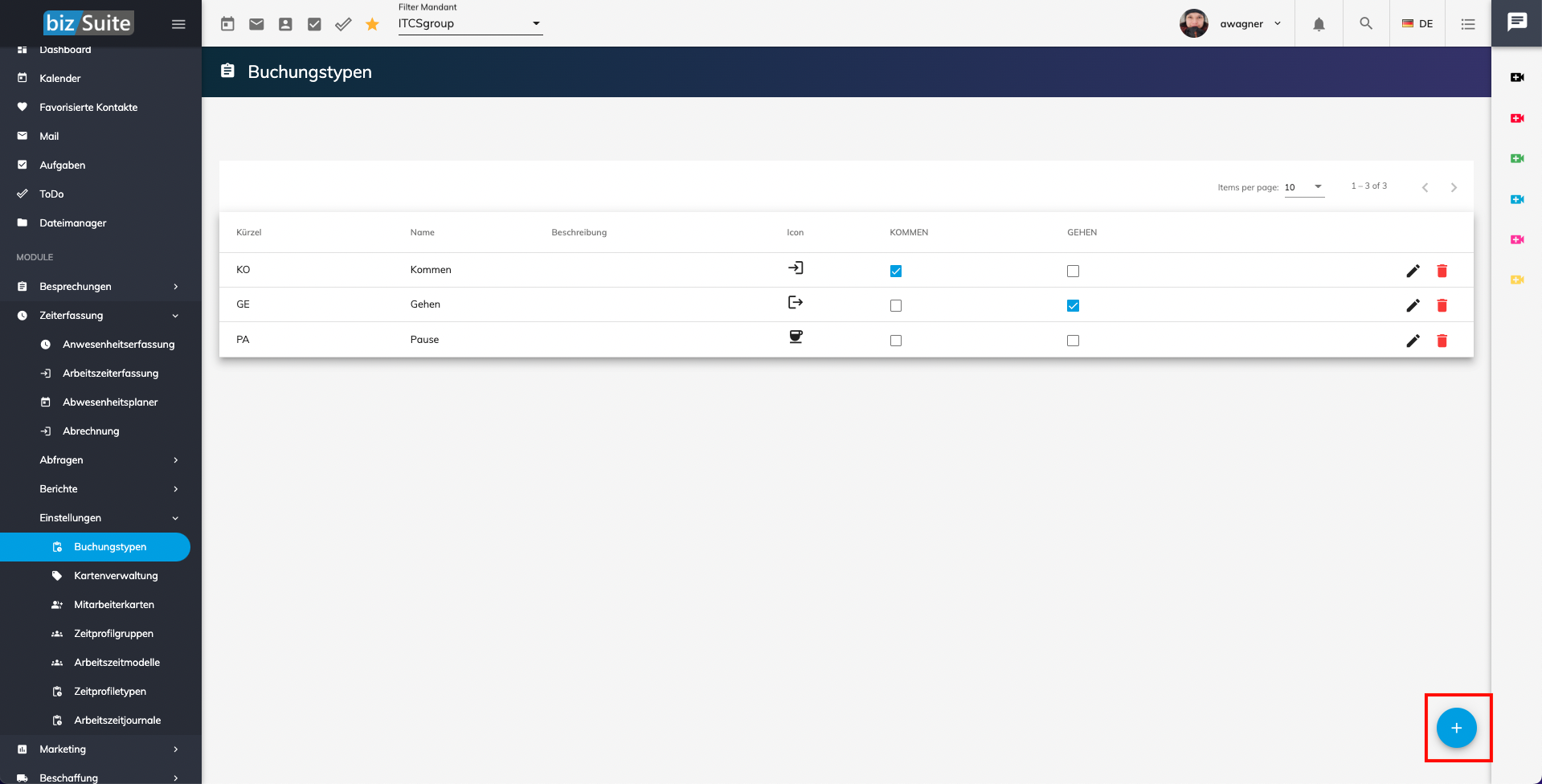Delete the Gehen booking type

pos(1442,305)
